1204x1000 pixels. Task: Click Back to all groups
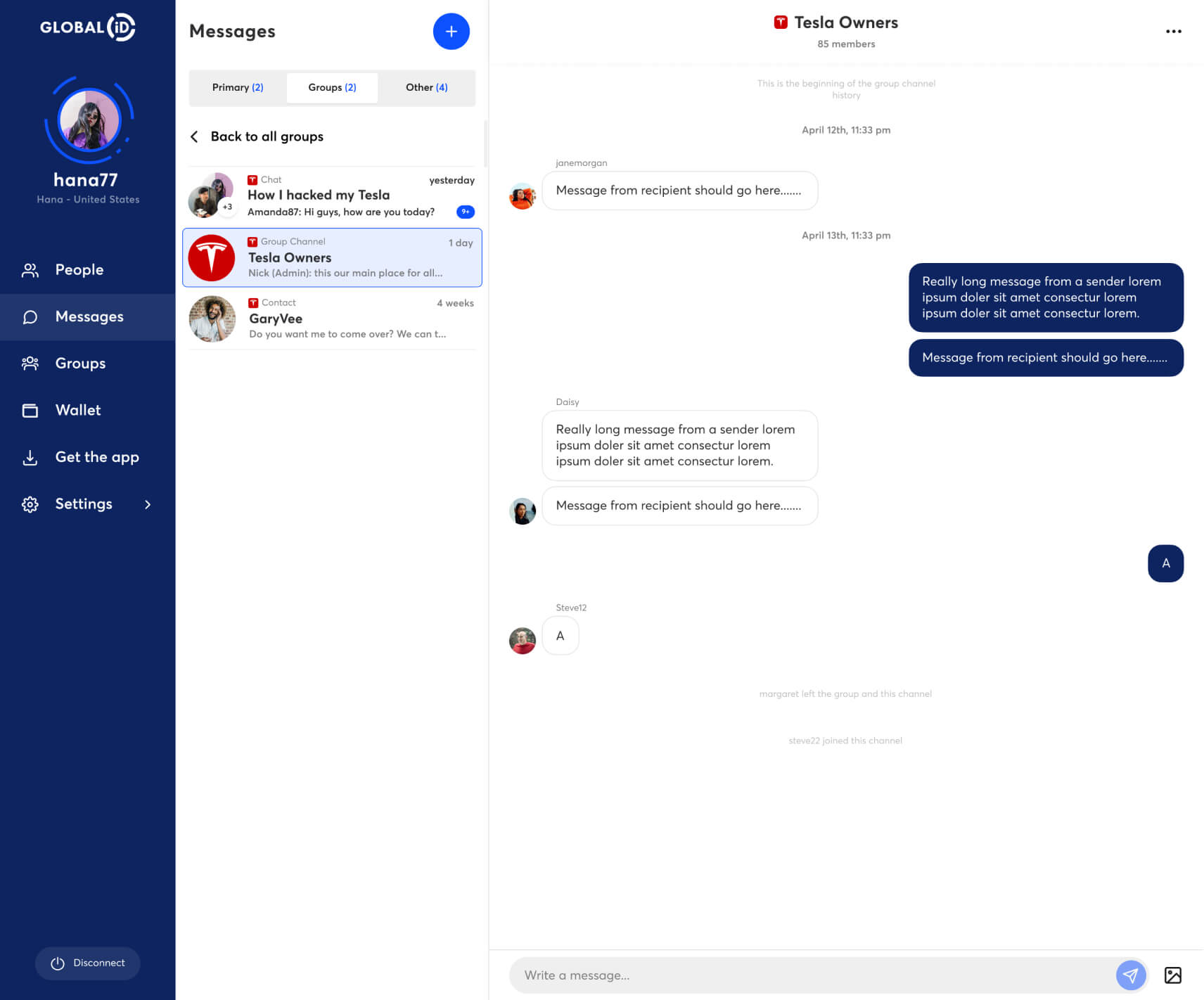coord(267,136)
